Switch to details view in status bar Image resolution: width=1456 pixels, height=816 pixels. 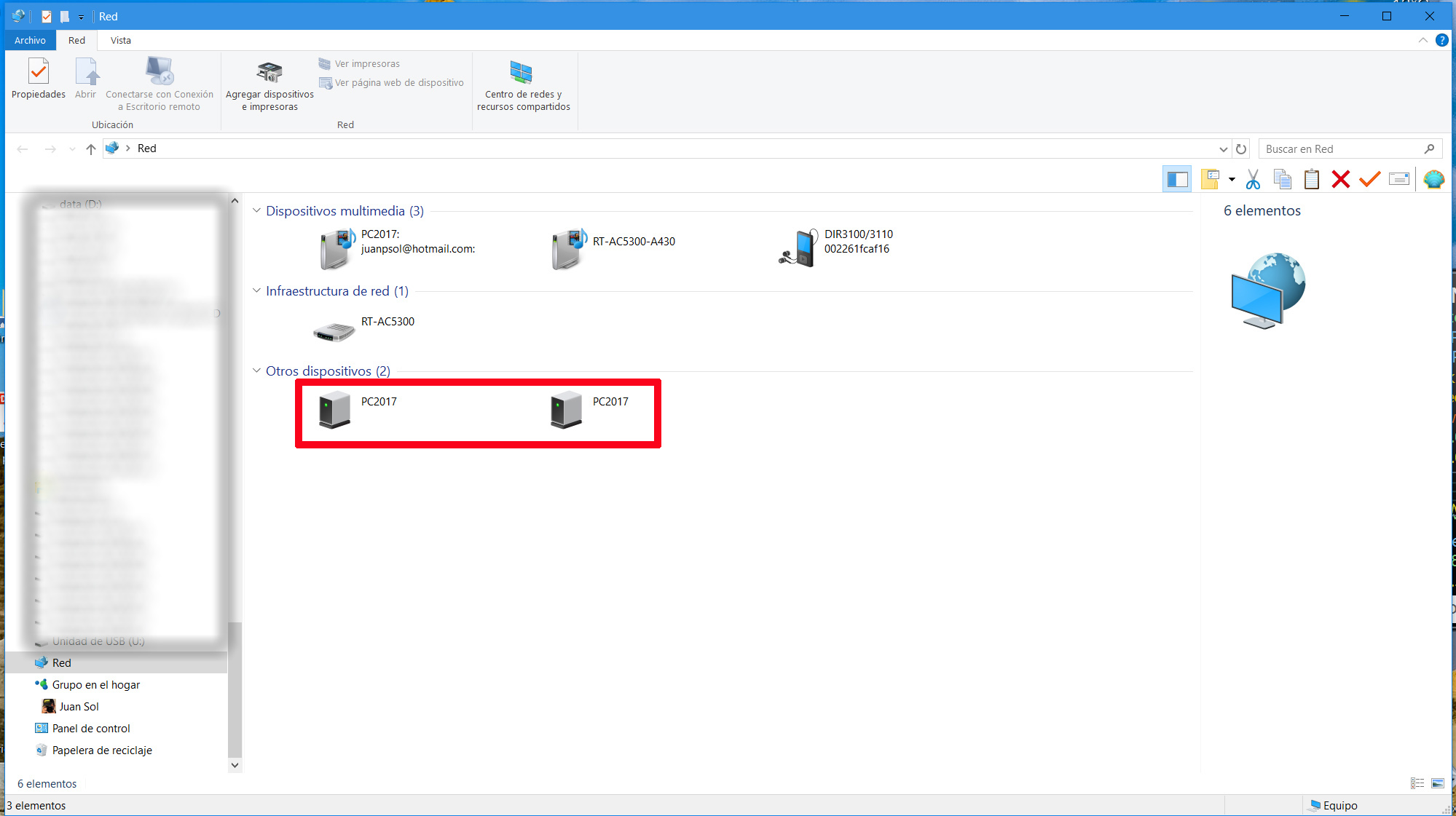(1417, 783)
